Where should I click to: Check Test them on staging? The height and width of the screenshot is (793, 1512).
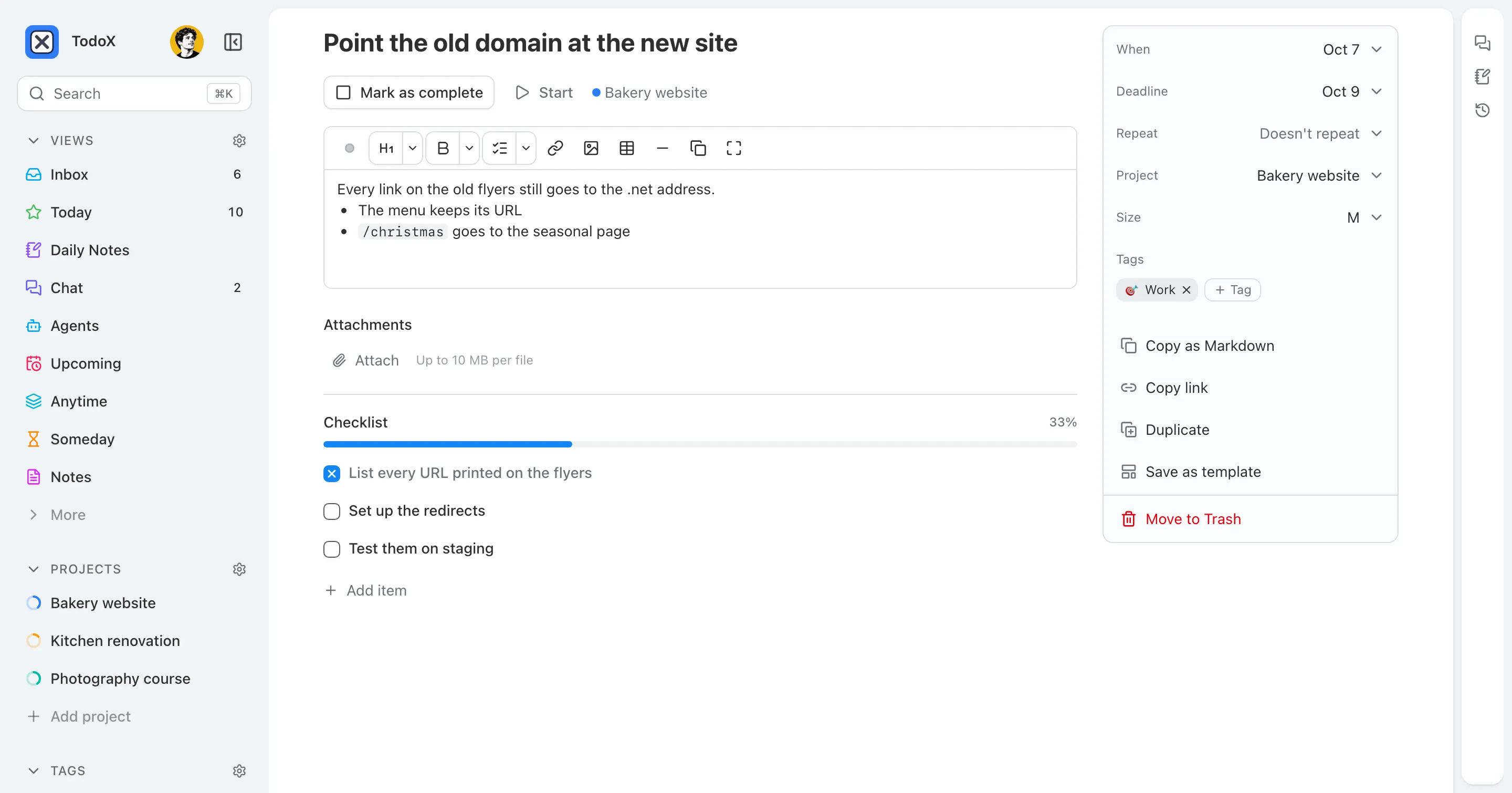(332, 549)
